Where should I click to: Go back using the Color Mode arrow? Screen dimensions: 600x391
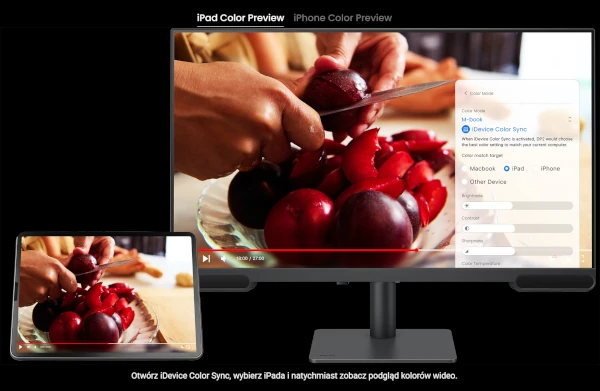[466, 93]
